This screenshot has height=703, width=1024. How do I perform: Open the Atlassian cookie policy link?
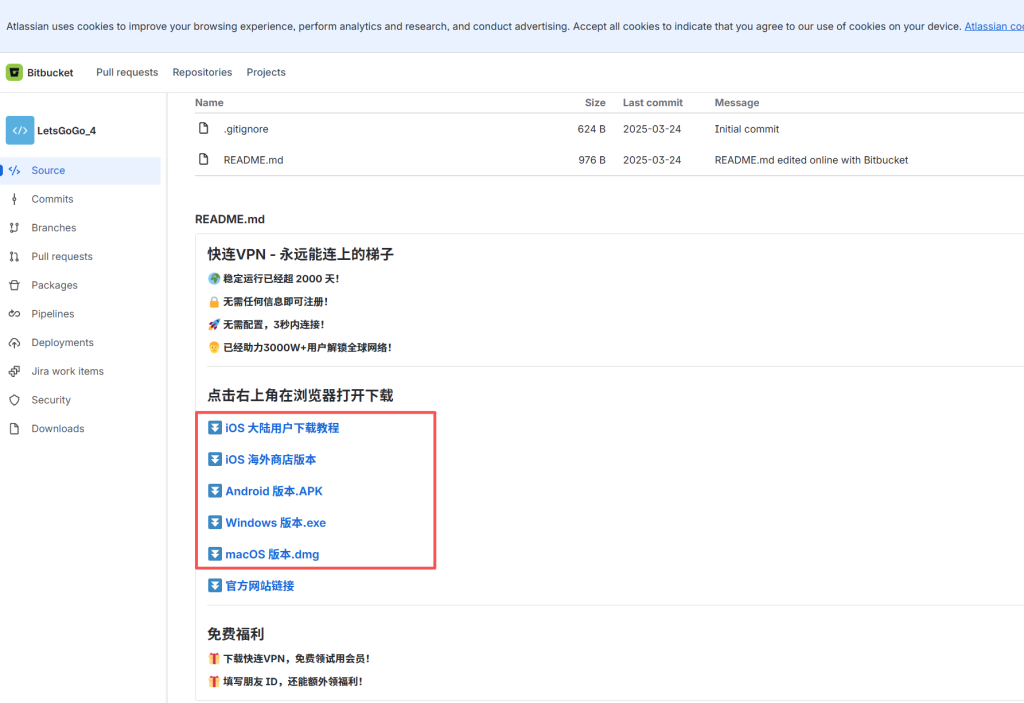tap(993, 26)
